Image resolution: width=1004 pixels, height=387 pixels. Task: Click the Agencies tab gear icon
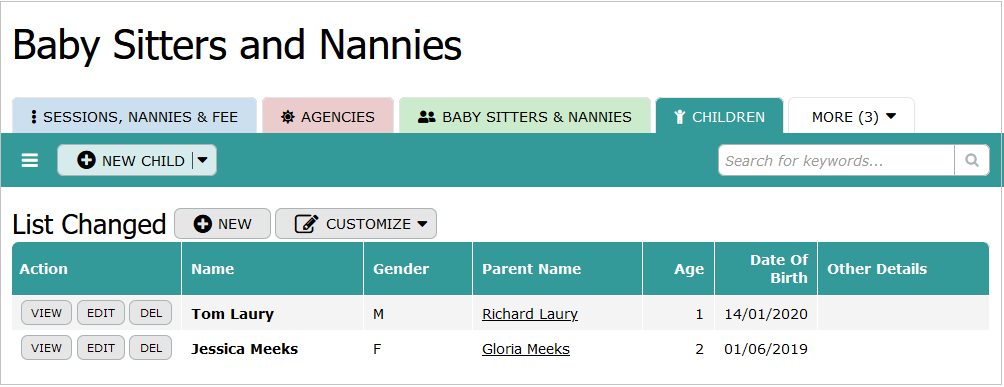tap(287, 117)
